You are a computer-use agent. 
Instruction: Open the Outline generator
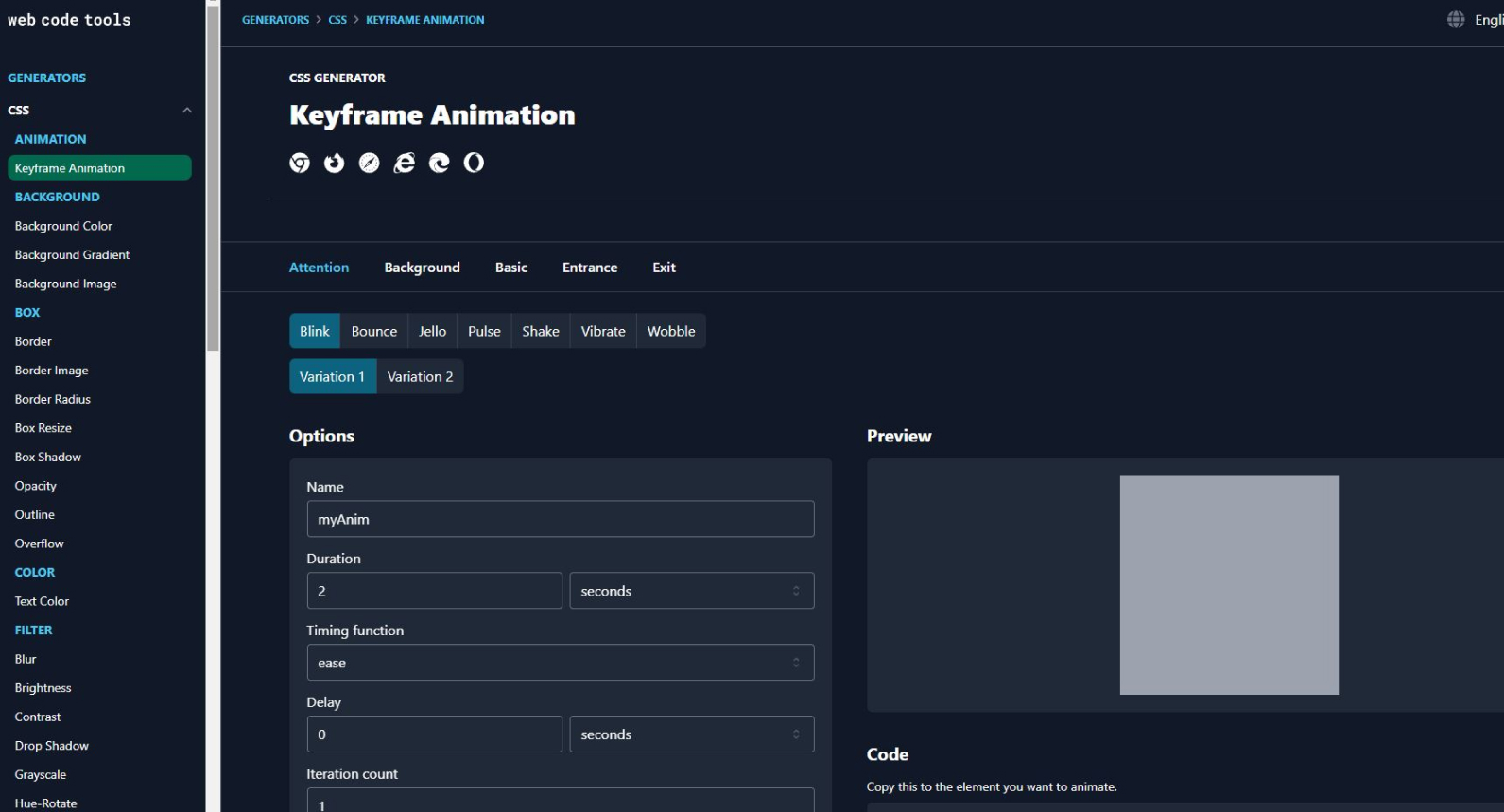click(35, 514)
